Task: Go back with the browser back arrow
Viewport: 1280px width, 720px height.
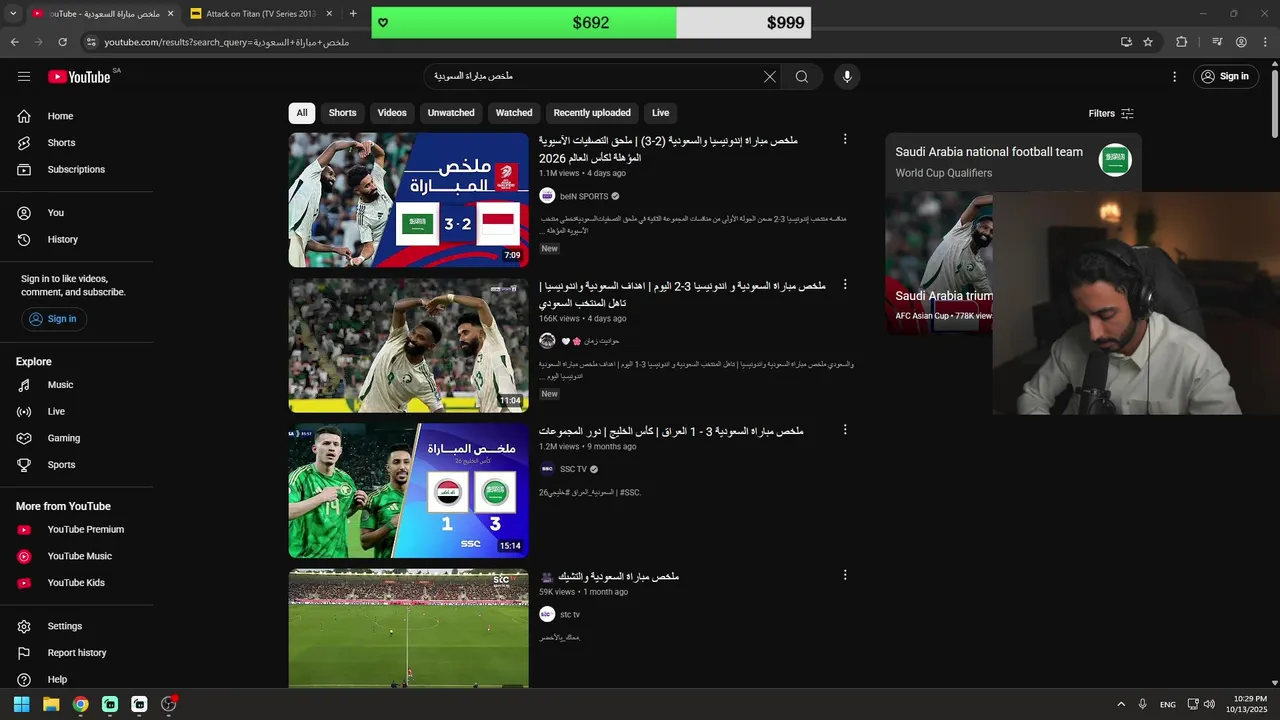Action: [x=15, y=42]
